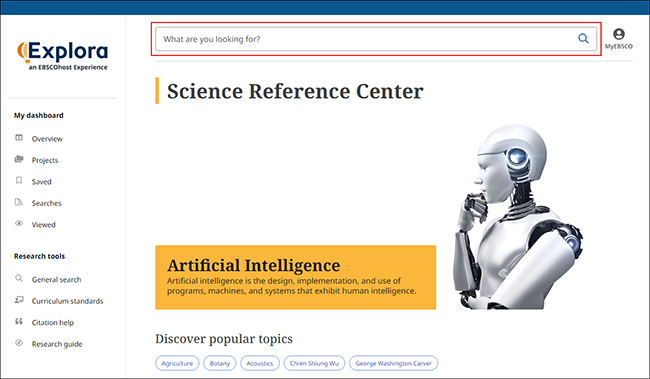
Task: Open the Curriculum standards link
Action: [68, 301]
